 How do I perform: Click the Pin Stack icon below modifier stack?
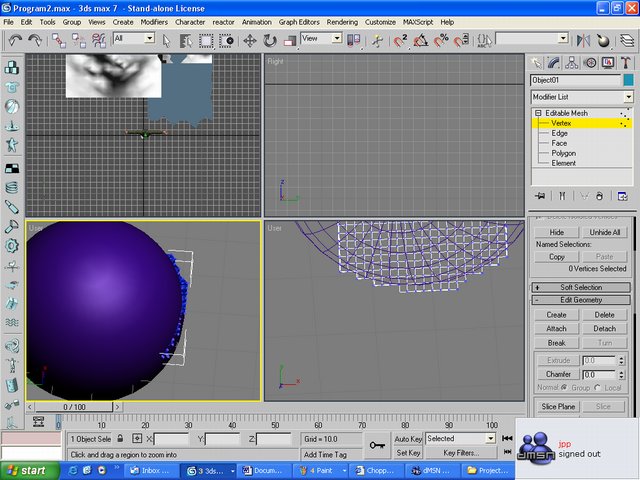pyautogui.click(x=540, y=195)
